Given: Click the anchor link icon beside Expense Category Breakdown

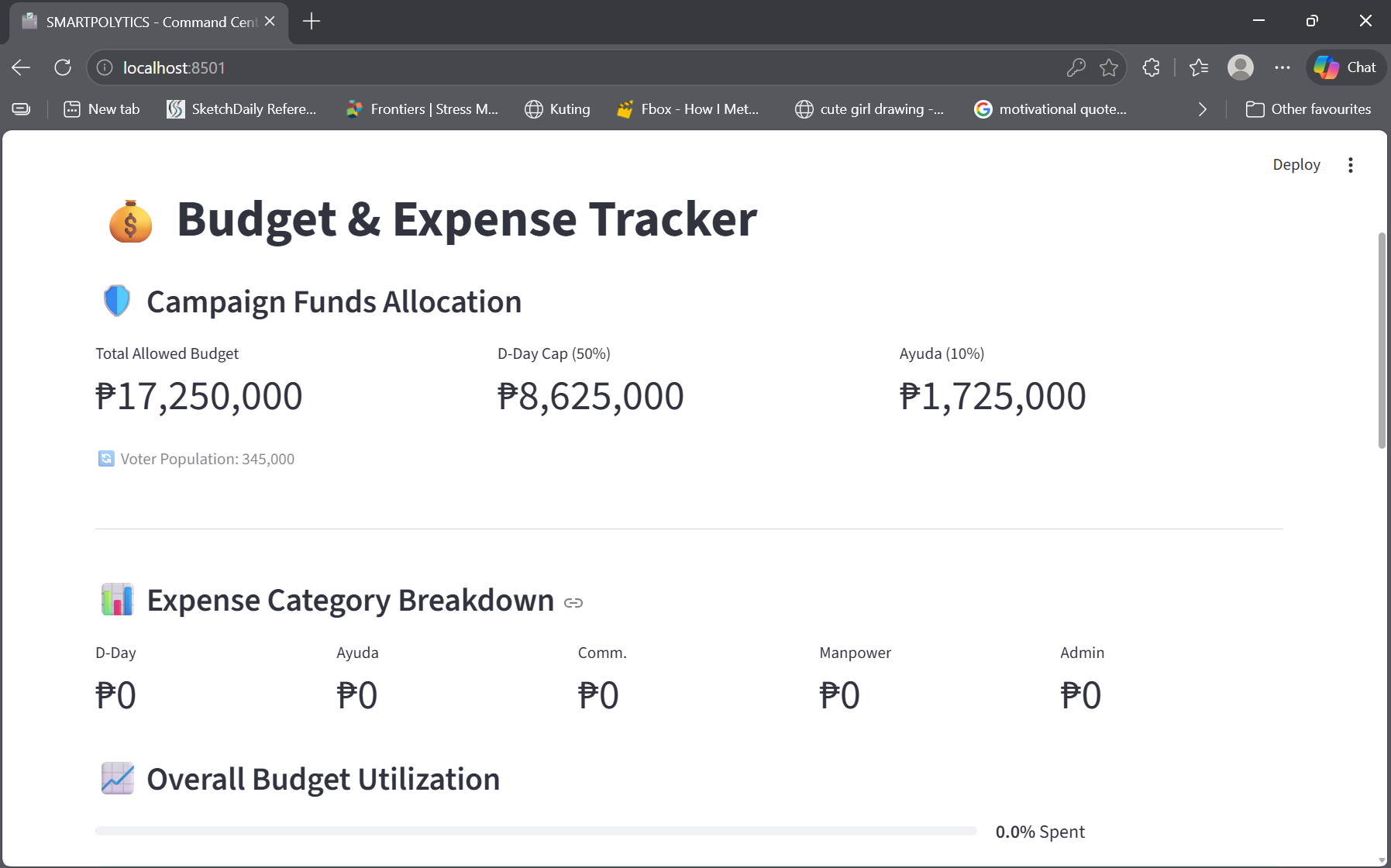Looking at the screenshot, I should pos(573,602).
